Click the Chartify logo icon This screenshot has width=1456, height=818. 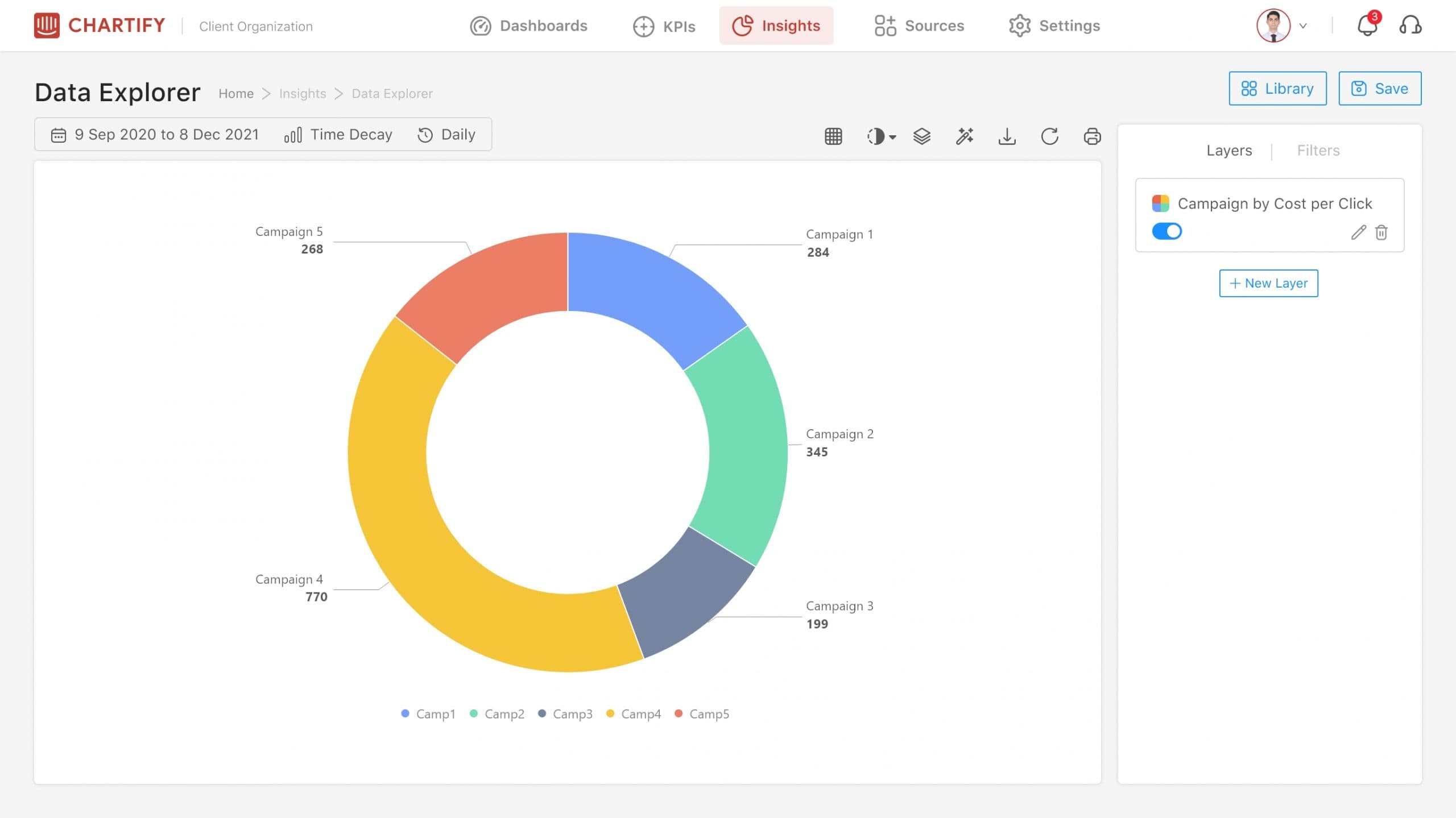[47, 25]
